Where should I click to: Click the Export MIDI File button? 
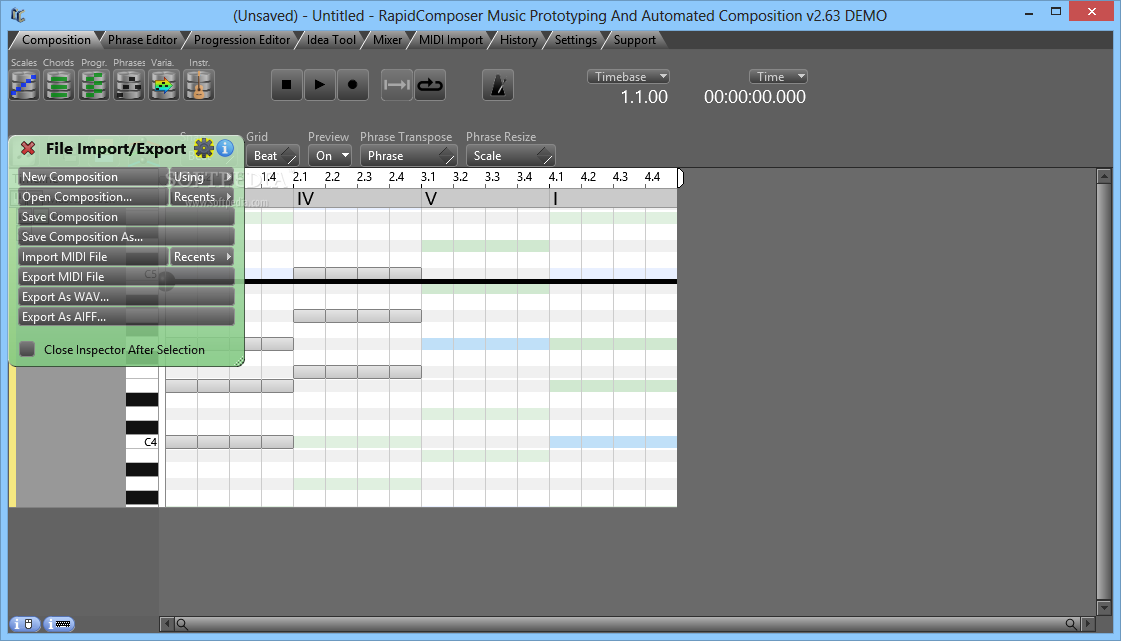(126, 277)
